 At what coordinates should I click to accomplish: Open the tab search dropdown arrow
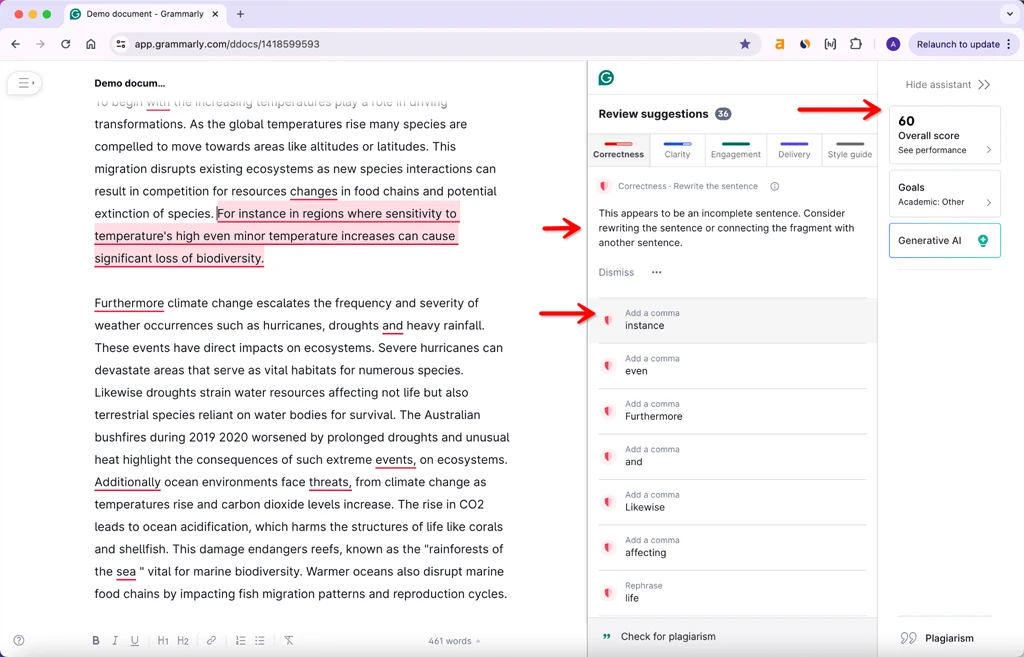coord(1010,14)
